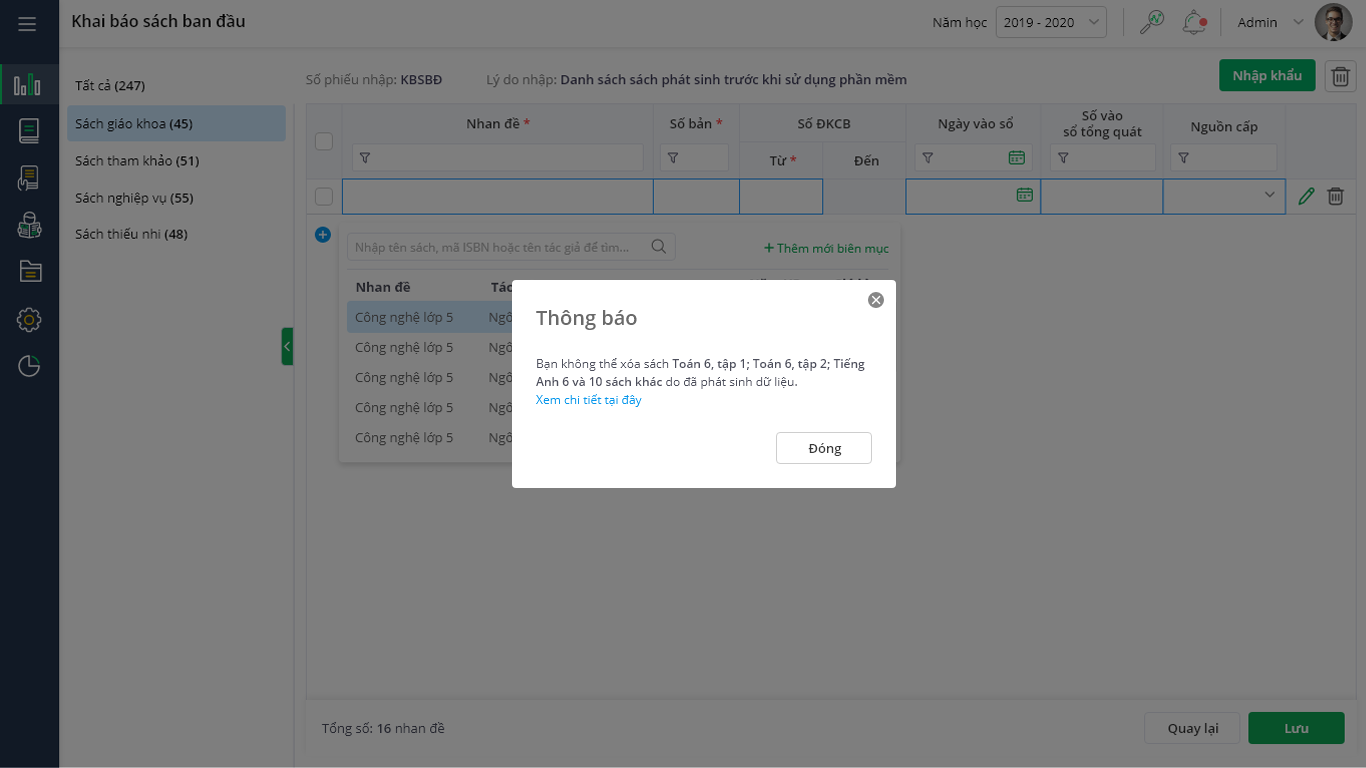
Task: Open the Admin account dropdown
Action: coord(1269,22)
